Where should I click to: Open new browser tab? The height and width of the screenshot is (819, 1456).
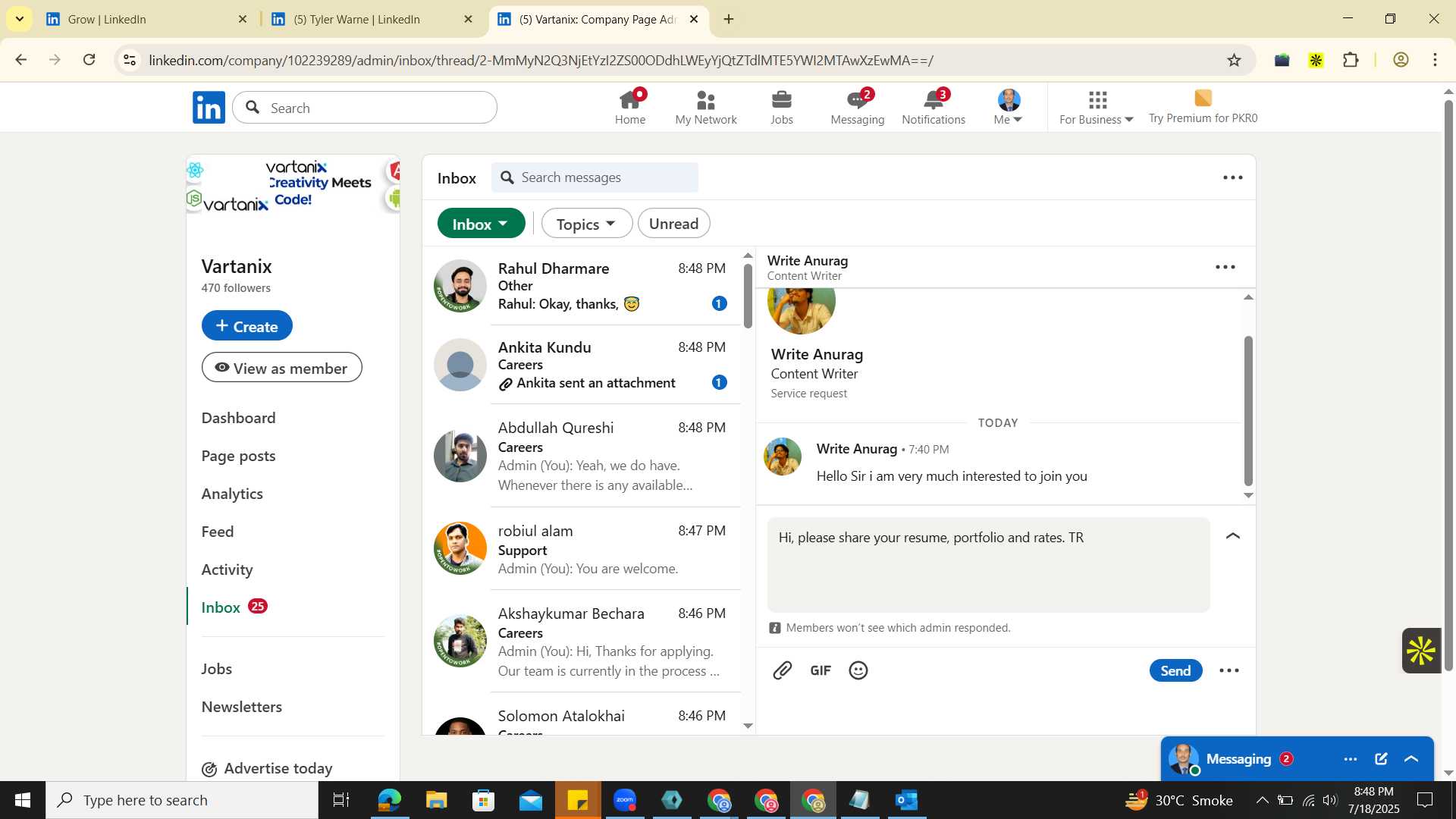[x=729, y=19]
